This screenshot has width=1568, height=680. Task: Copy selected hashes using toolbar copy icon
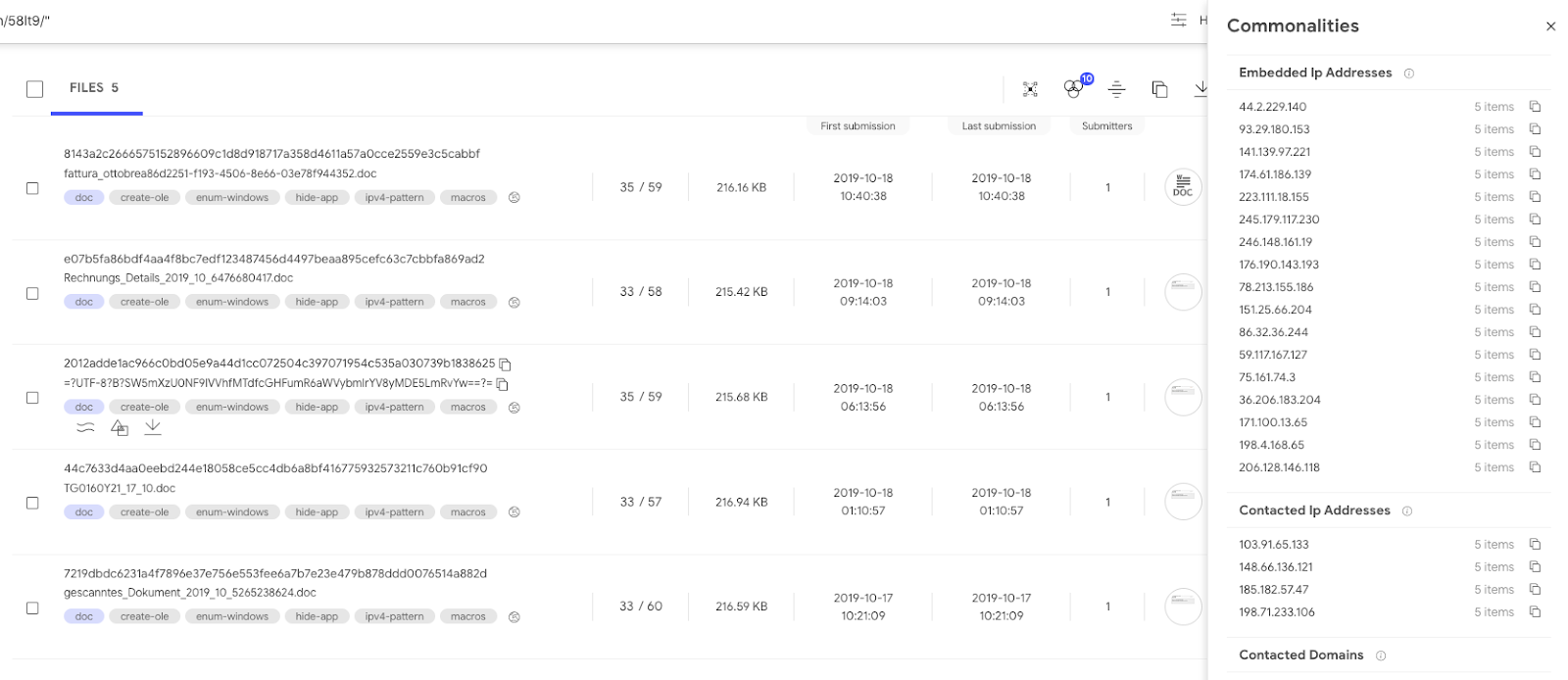1159,89
